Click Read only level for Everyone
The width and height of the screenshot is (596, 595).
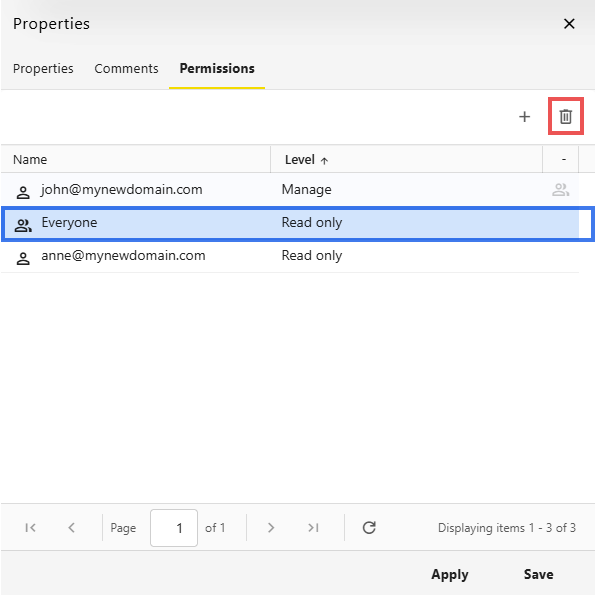tap(312, 223)
